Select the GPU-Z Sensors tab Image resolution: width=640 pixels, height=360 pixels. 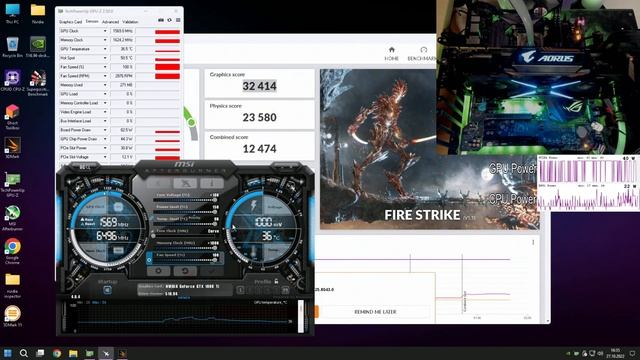pos(92,22)
